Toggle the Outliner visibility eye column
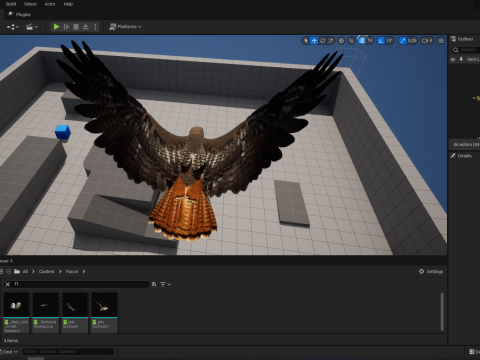 pyautogui.click(x=453, y=59)
